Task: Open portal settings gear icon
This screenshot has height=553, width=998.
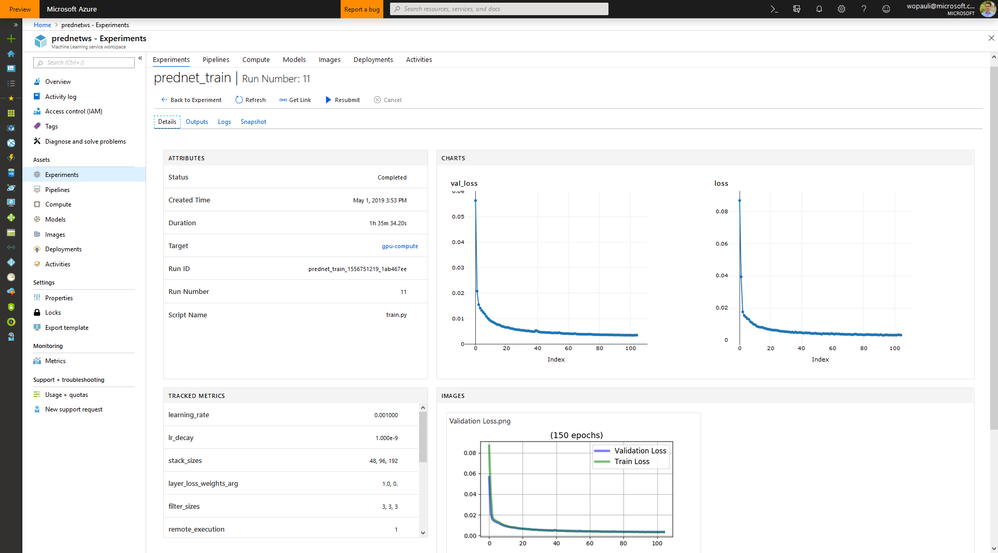Action: pyautogui.click(x=841, y=9)
